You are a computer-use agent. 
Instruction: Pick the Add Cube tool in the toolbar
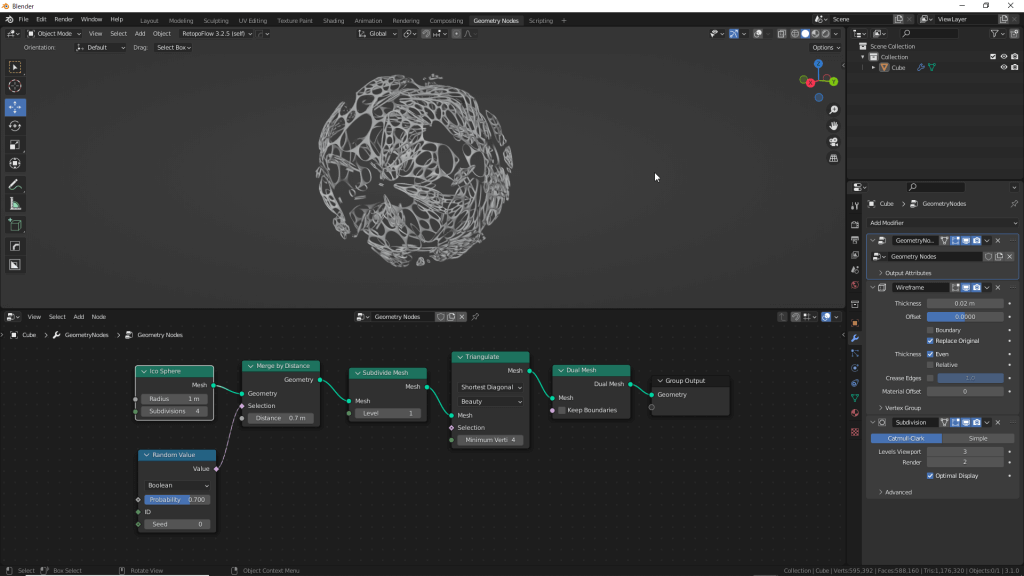pos(15,224)
